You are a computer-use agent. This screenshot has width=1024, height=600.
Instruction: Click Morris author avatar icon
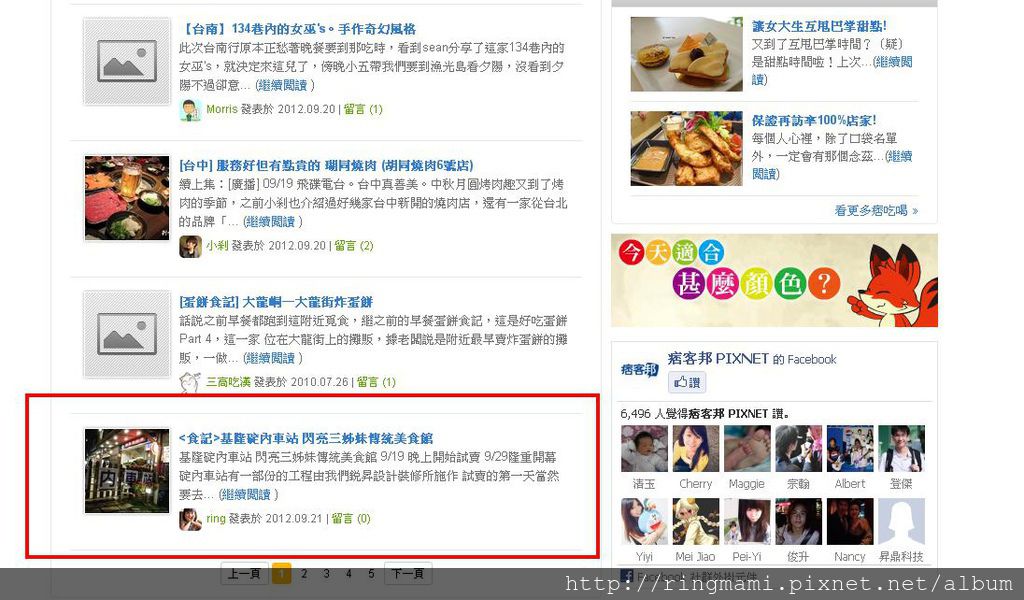coord(190,110)
